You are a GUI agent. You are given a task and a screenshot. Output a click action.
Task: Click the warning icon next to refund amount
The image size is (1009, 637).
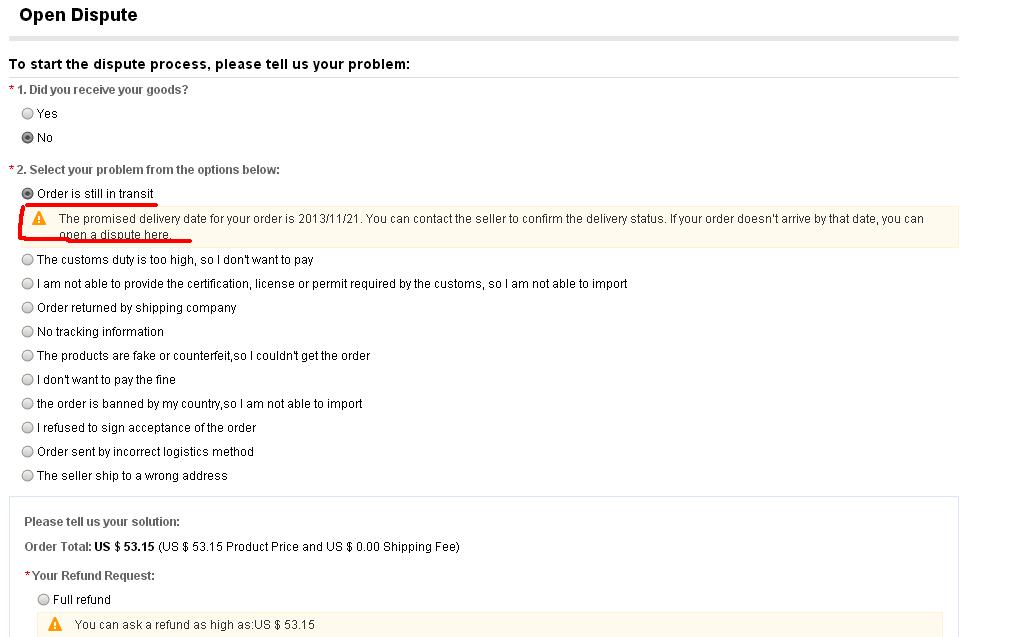(x=55, y=624)
